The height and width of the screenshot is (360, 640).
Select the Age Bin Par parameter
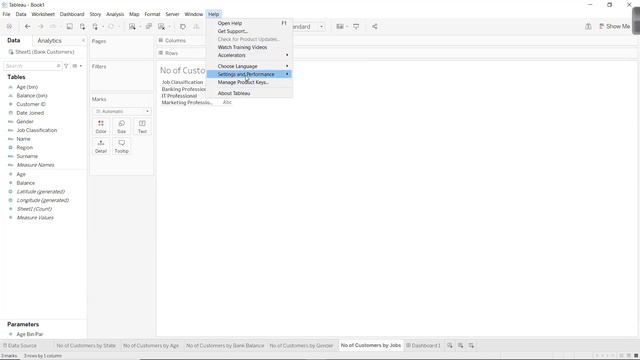pos(29,334)
